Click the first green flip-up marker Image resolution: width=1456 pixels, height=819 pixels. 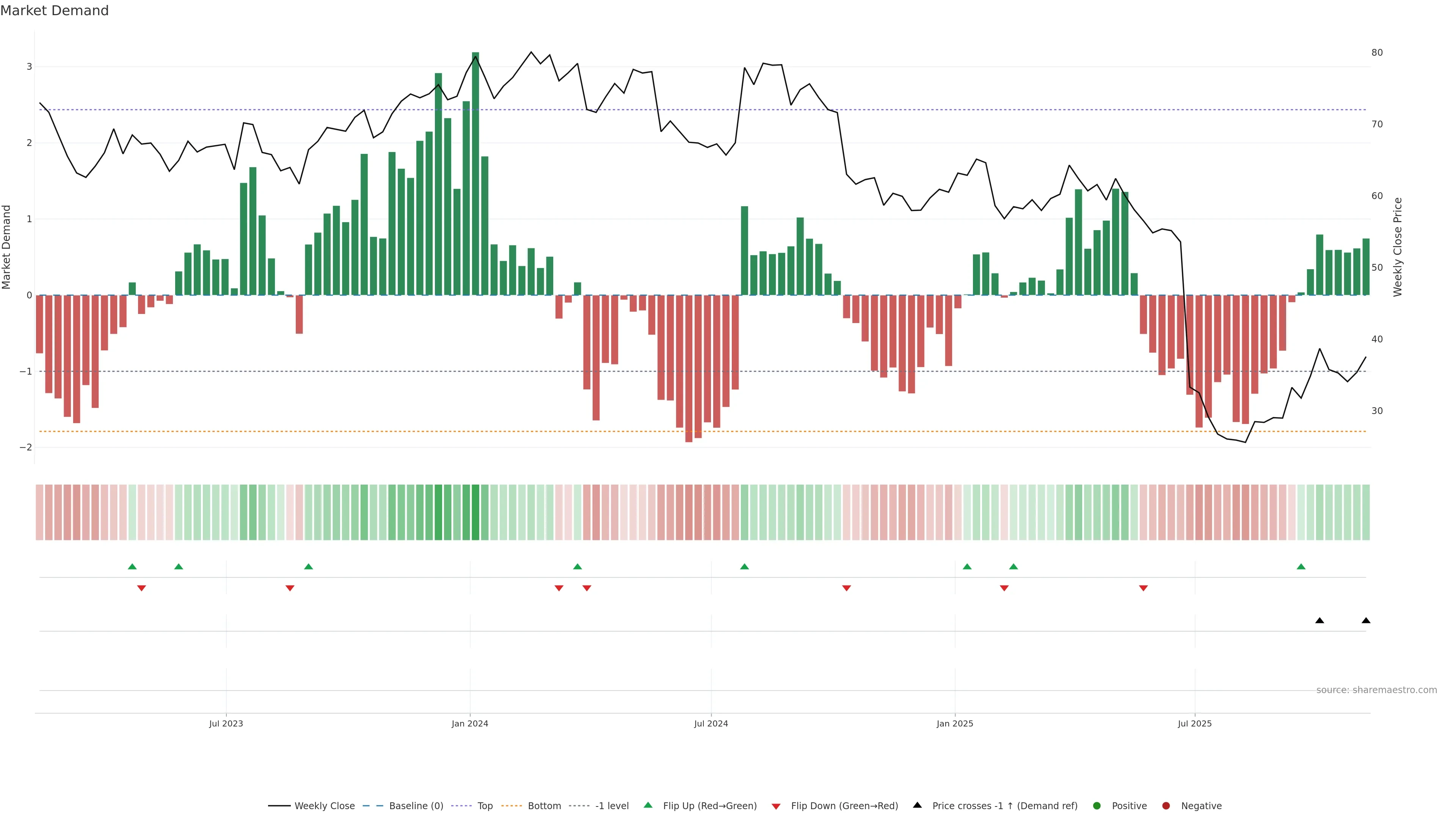[132, 566]
